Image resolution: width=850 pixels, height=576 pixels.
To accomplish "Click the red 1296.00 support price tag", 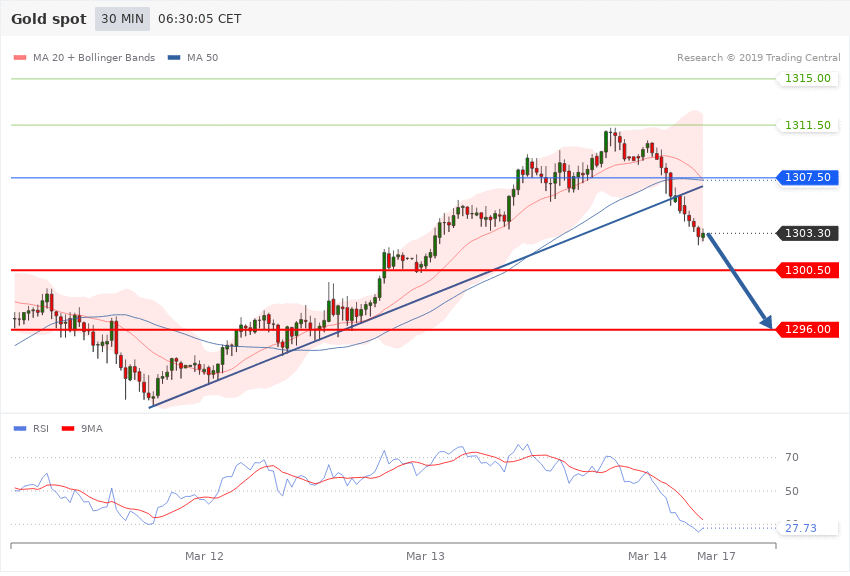I will tap(808, 329).
